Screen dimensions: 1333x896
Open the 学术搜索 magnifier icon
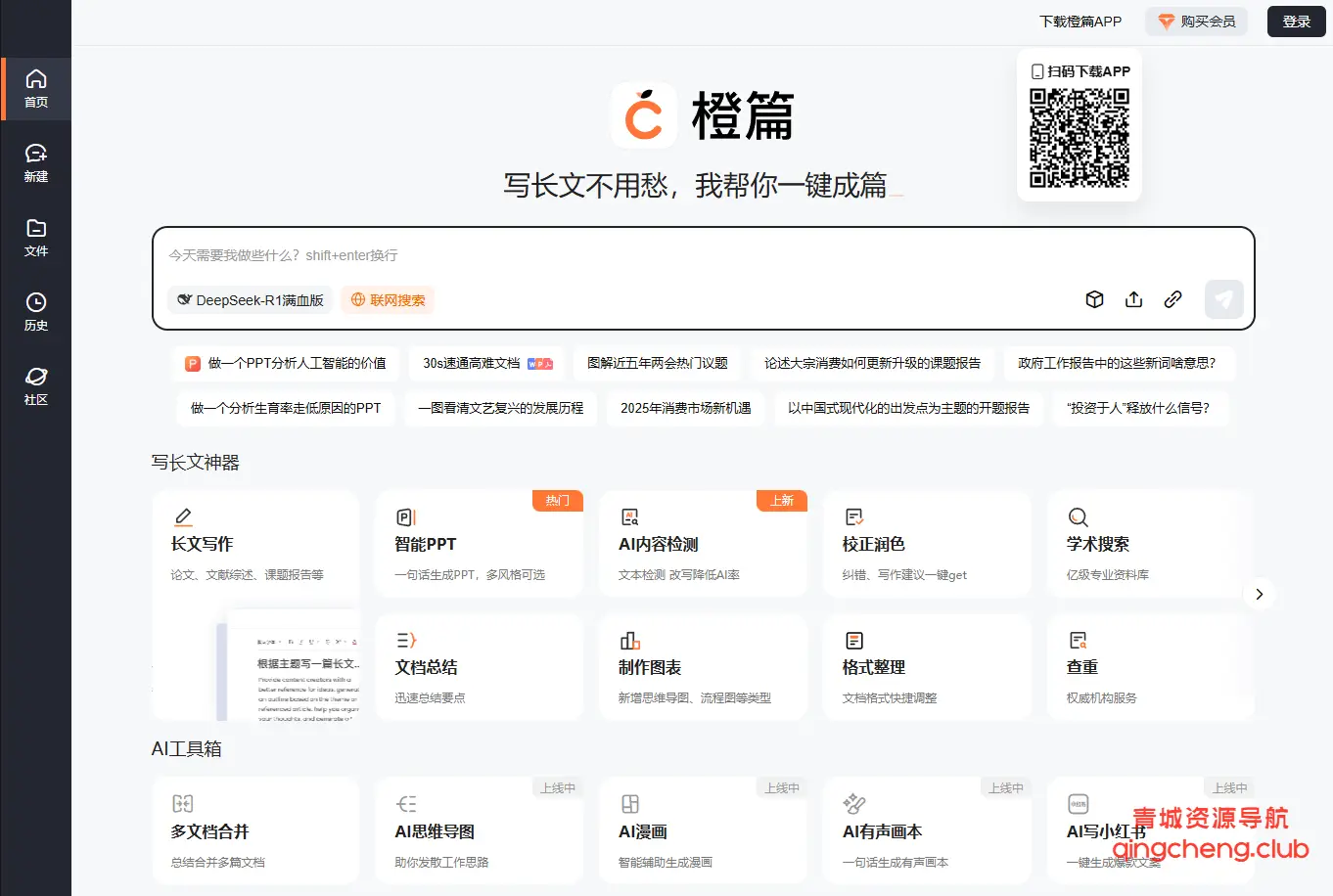[1077, 516]
